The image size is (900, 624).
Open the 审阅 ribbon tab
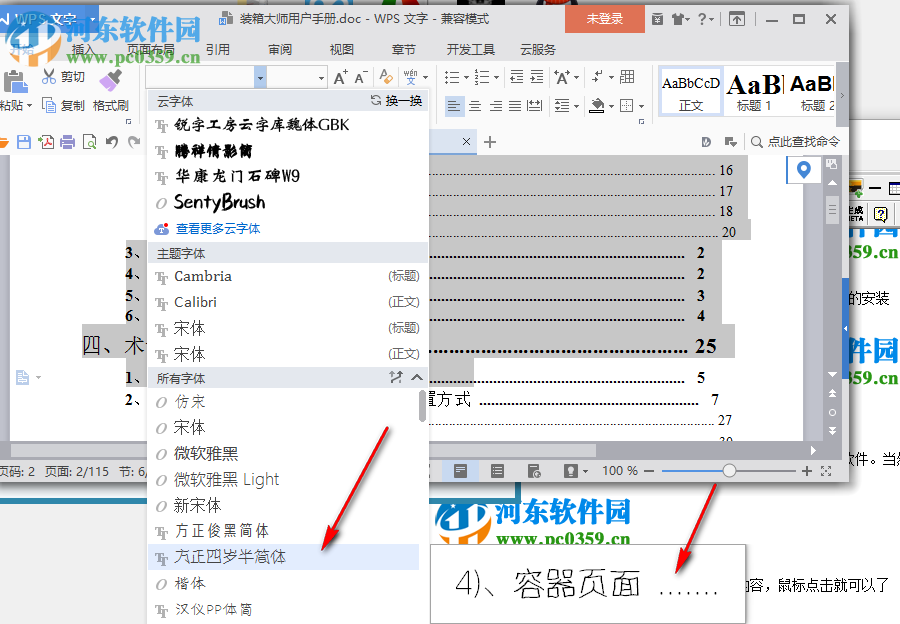[x=280, y=50]
